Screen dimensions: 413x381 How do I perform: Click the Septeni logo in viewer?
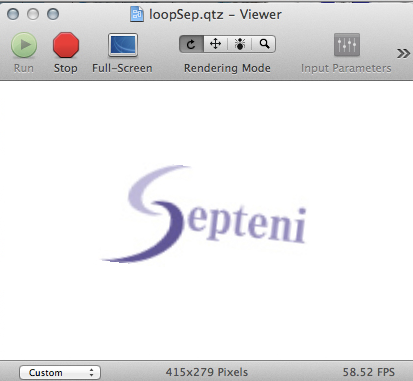[x=203, y=214]
